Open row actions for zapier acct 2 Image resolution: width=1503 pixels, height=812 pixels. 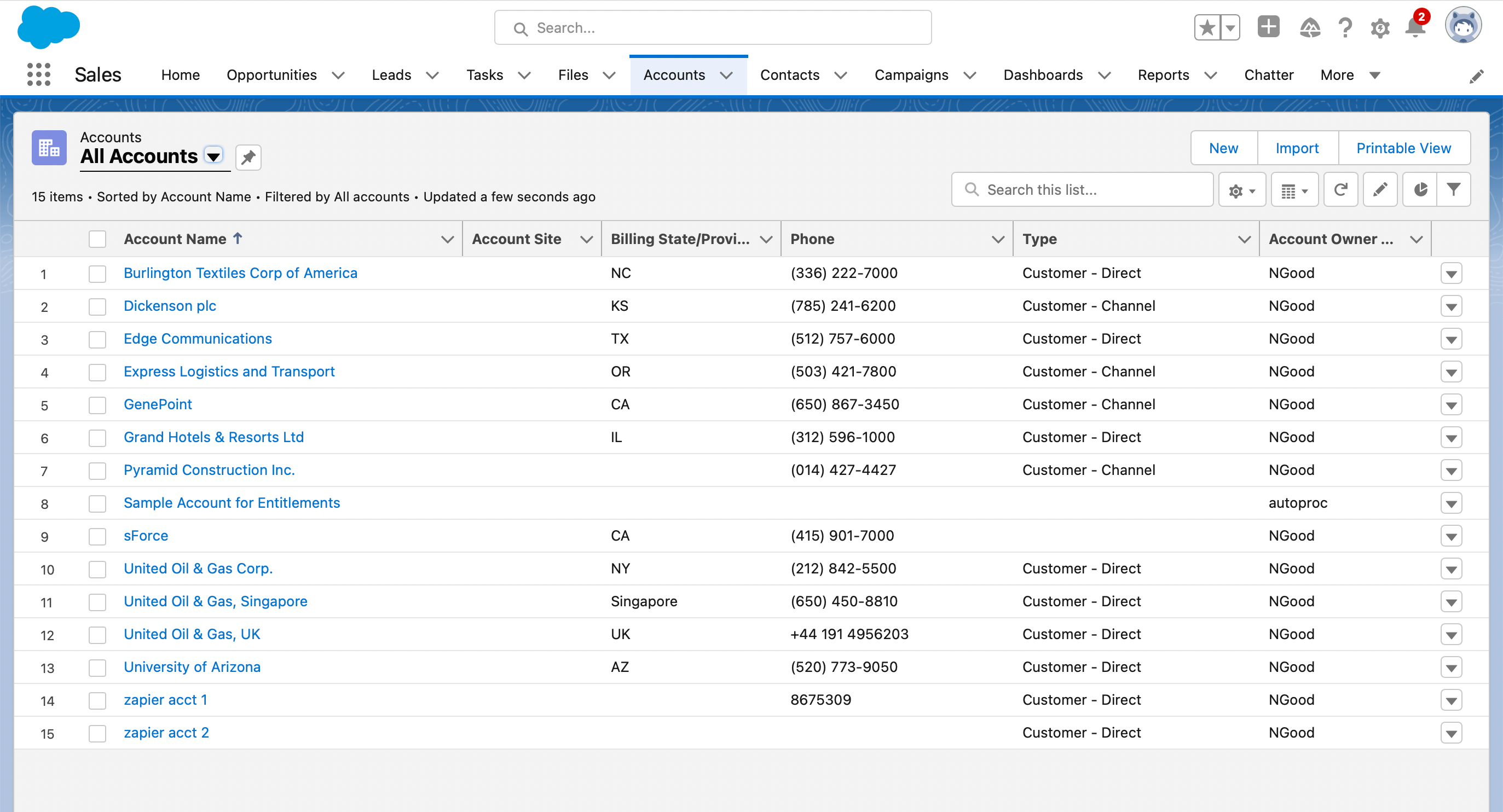coord(1451,733)
